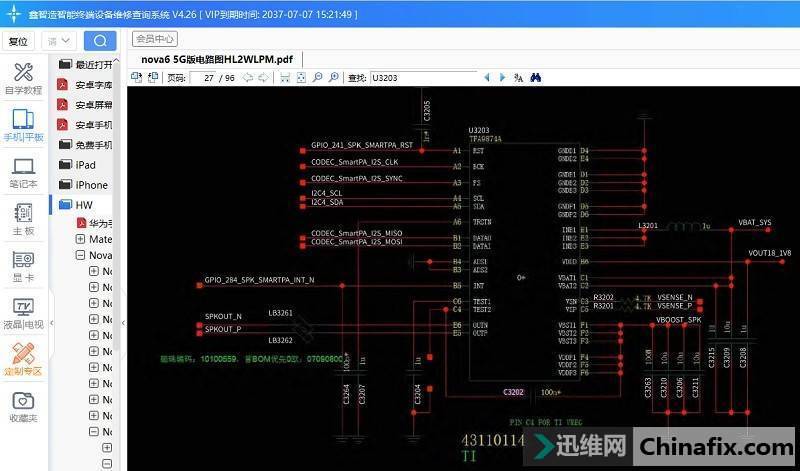Open the dropdown next to 复位

pyautogui.click(x=59, y=41)
